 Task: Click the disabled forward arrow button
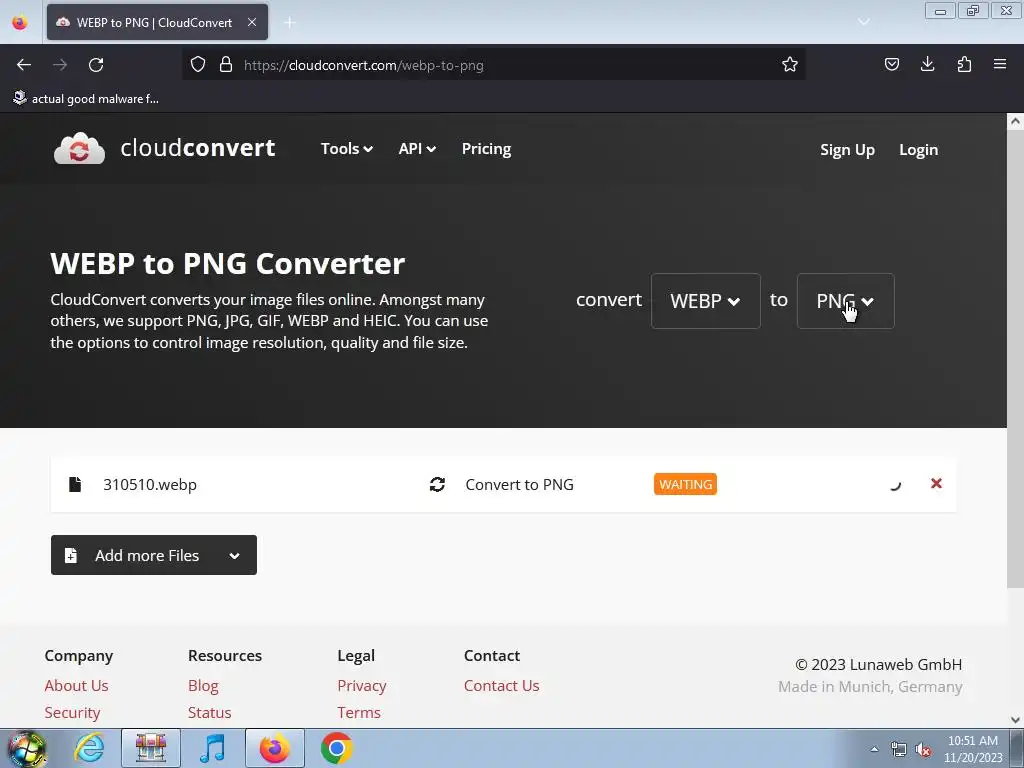point(60,65)
